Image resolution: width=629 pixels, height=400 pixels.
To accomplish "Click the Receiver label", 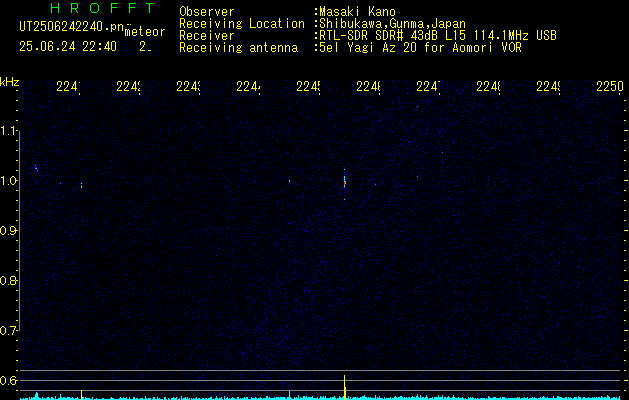I will [207, 36].
